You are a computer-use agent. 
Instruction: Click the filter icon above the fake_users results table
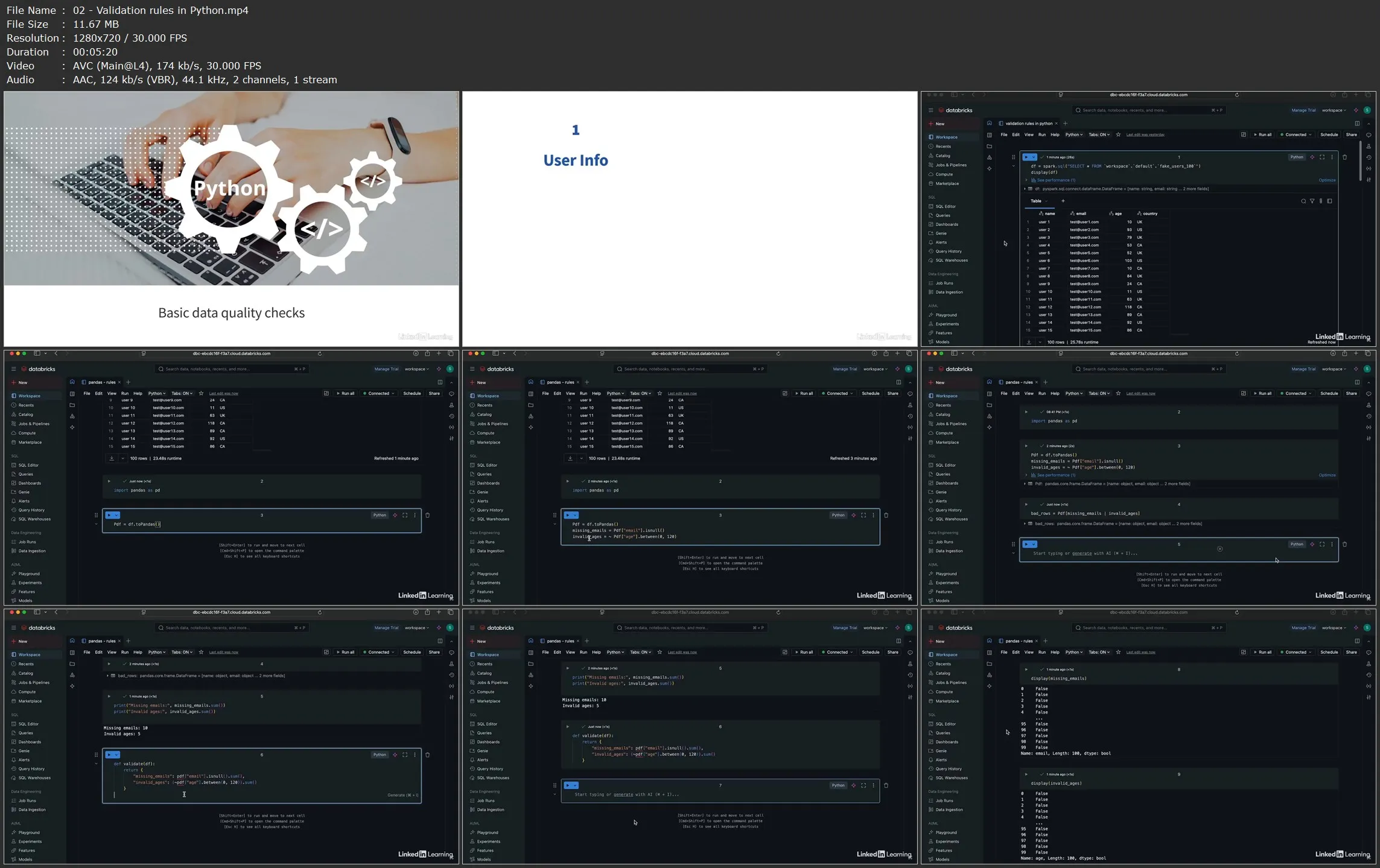point(1312,201)
